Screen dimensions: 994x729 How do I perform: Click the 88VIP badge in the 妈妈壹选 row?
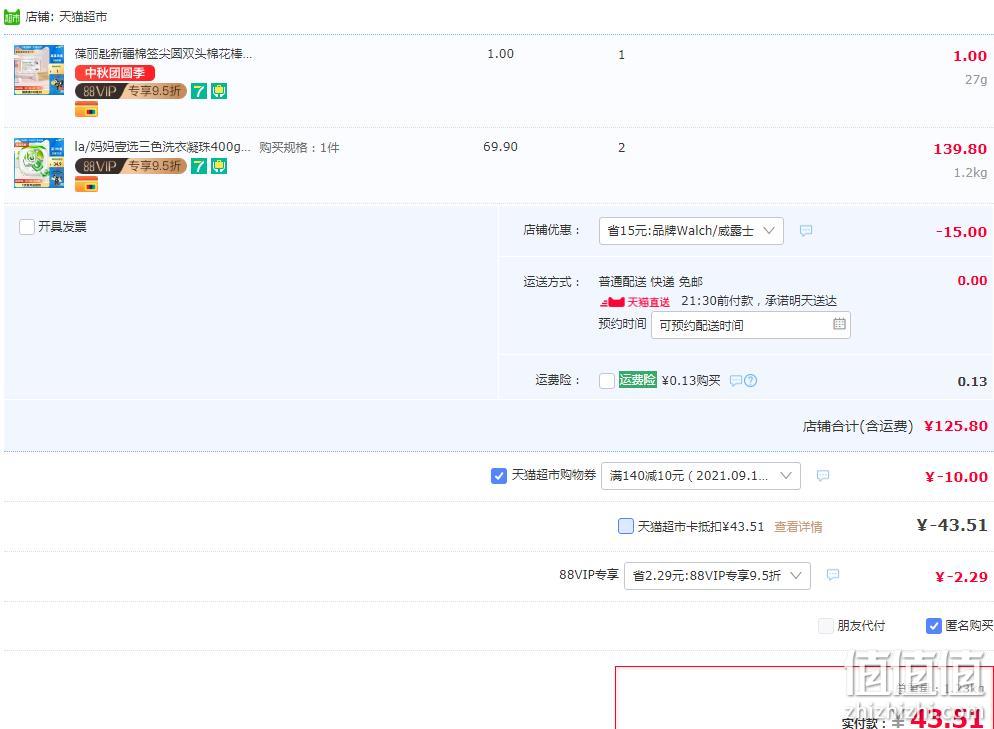[x=131, y=166]
